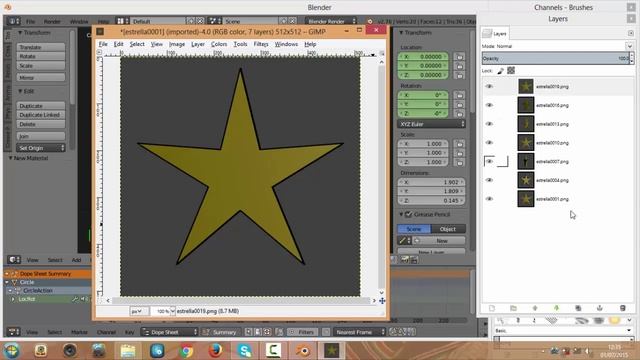640x360 pixels.
Task: Click the Blender Duplicate Linked button
Action: [x=40, y=115]
